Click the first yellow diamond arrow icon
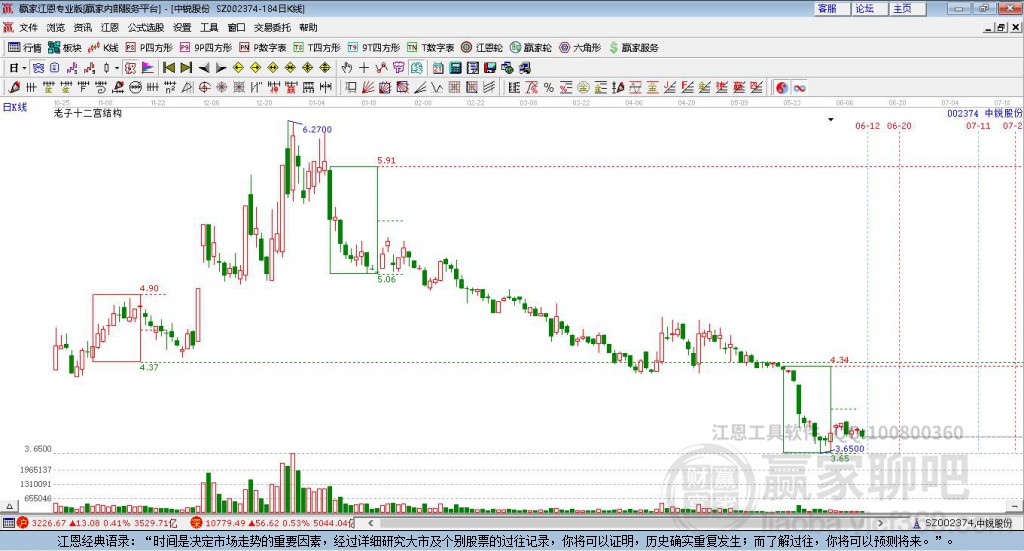The width and height of the screenshot is (1024, 551). (238, 68)
